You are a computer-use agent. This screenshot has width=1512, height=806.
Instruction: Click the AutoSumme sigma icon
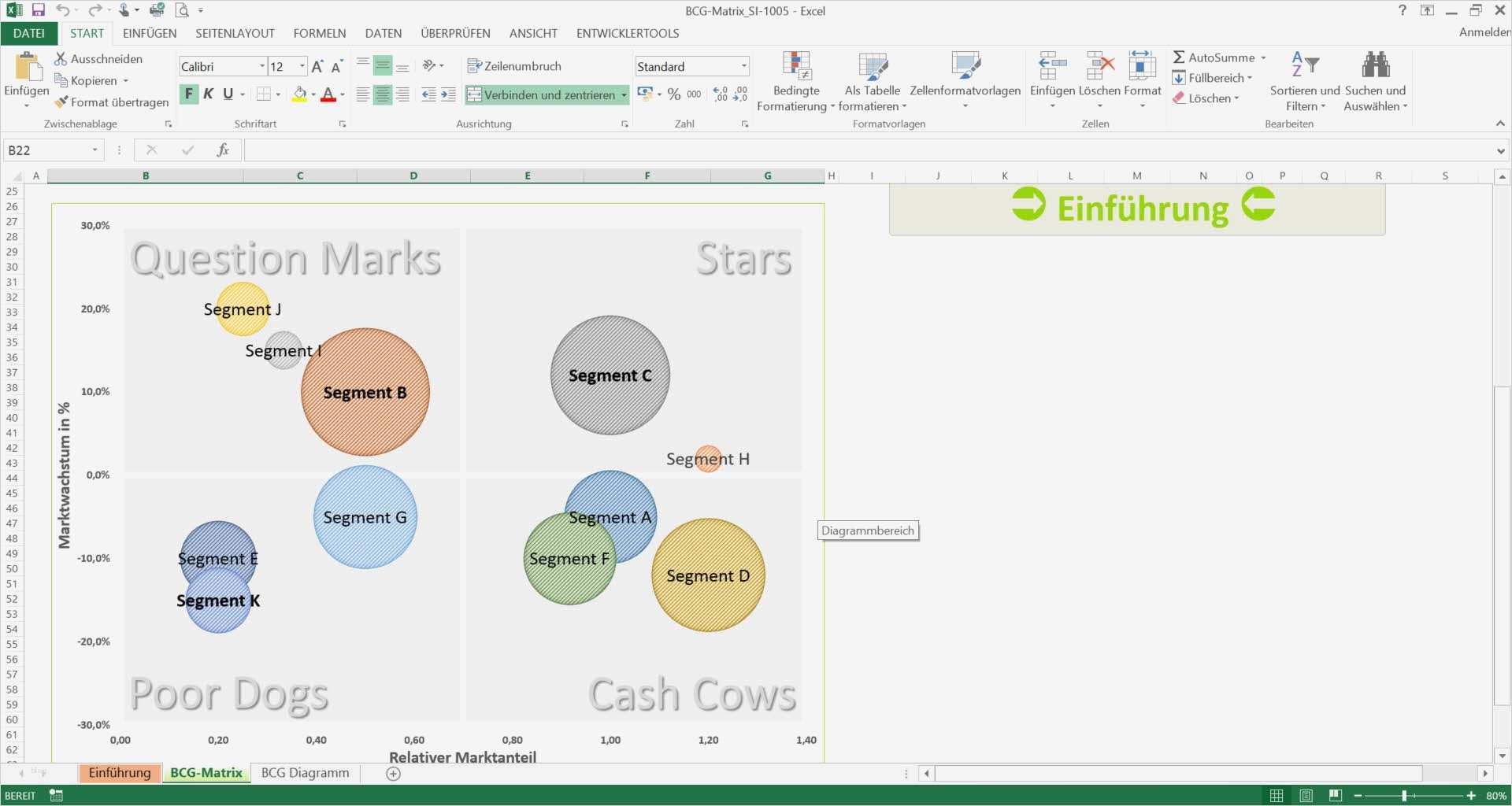pyautogui.click(x=1179, y=57)
